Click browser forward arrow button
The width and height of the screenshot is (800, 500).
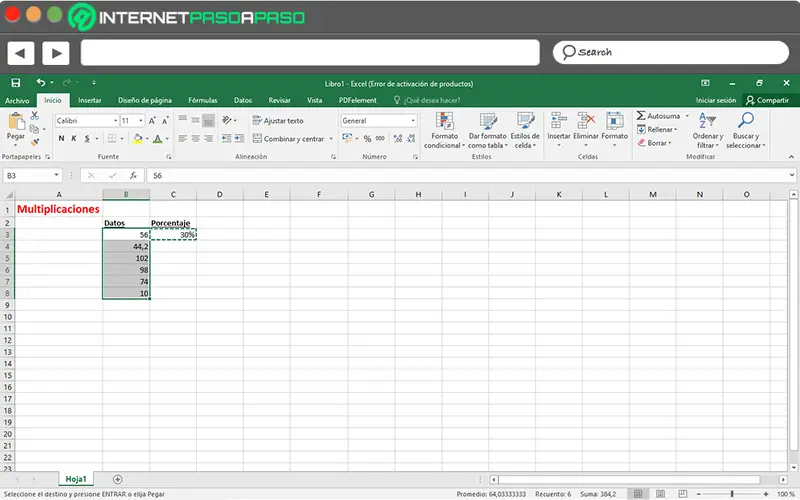[x=56, y=53]
